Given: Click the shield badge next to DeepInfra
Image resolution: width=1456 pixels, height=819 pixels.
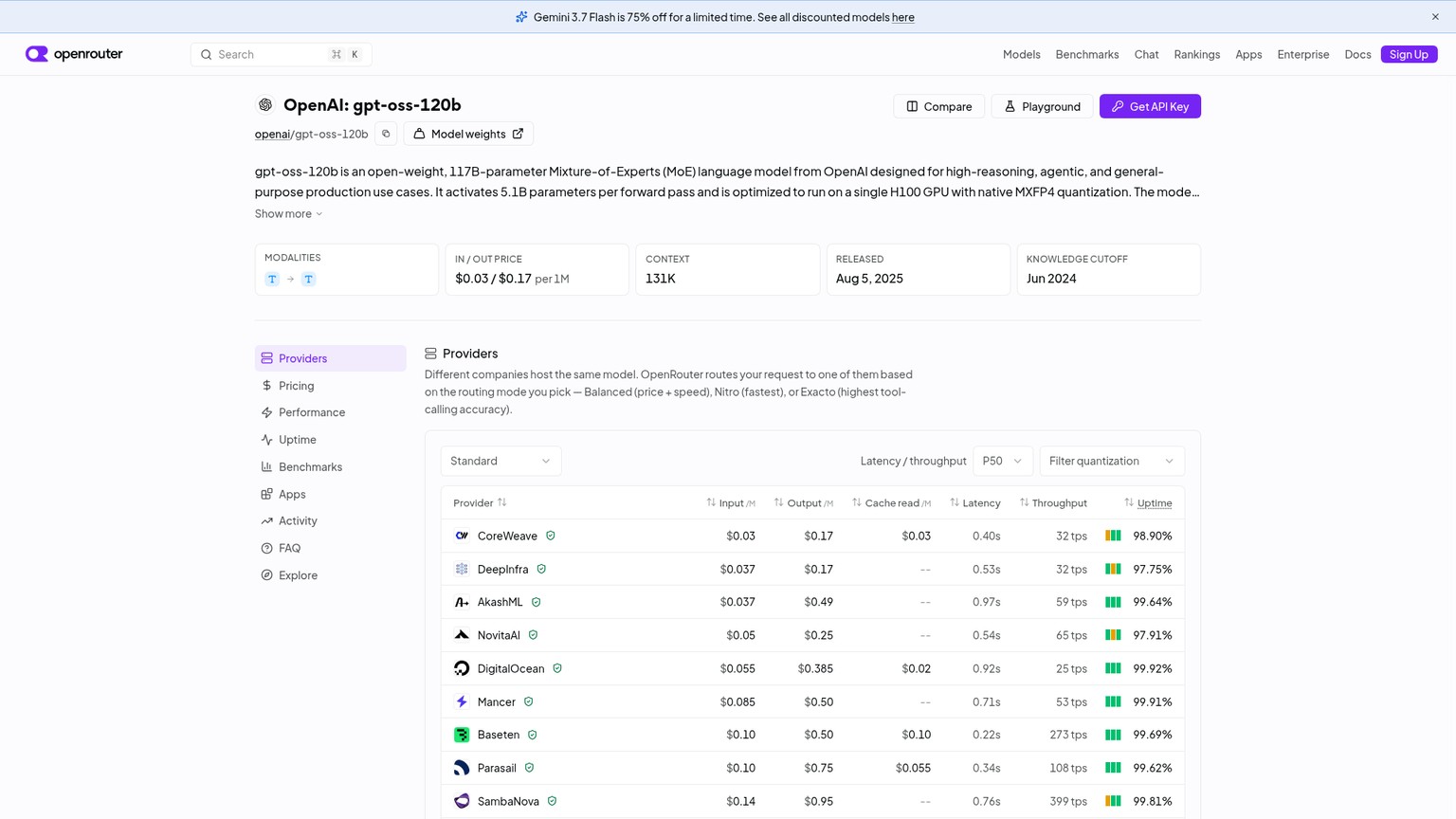Looking at the screenshot, I should pyautogui.click(x=541, y=569).
